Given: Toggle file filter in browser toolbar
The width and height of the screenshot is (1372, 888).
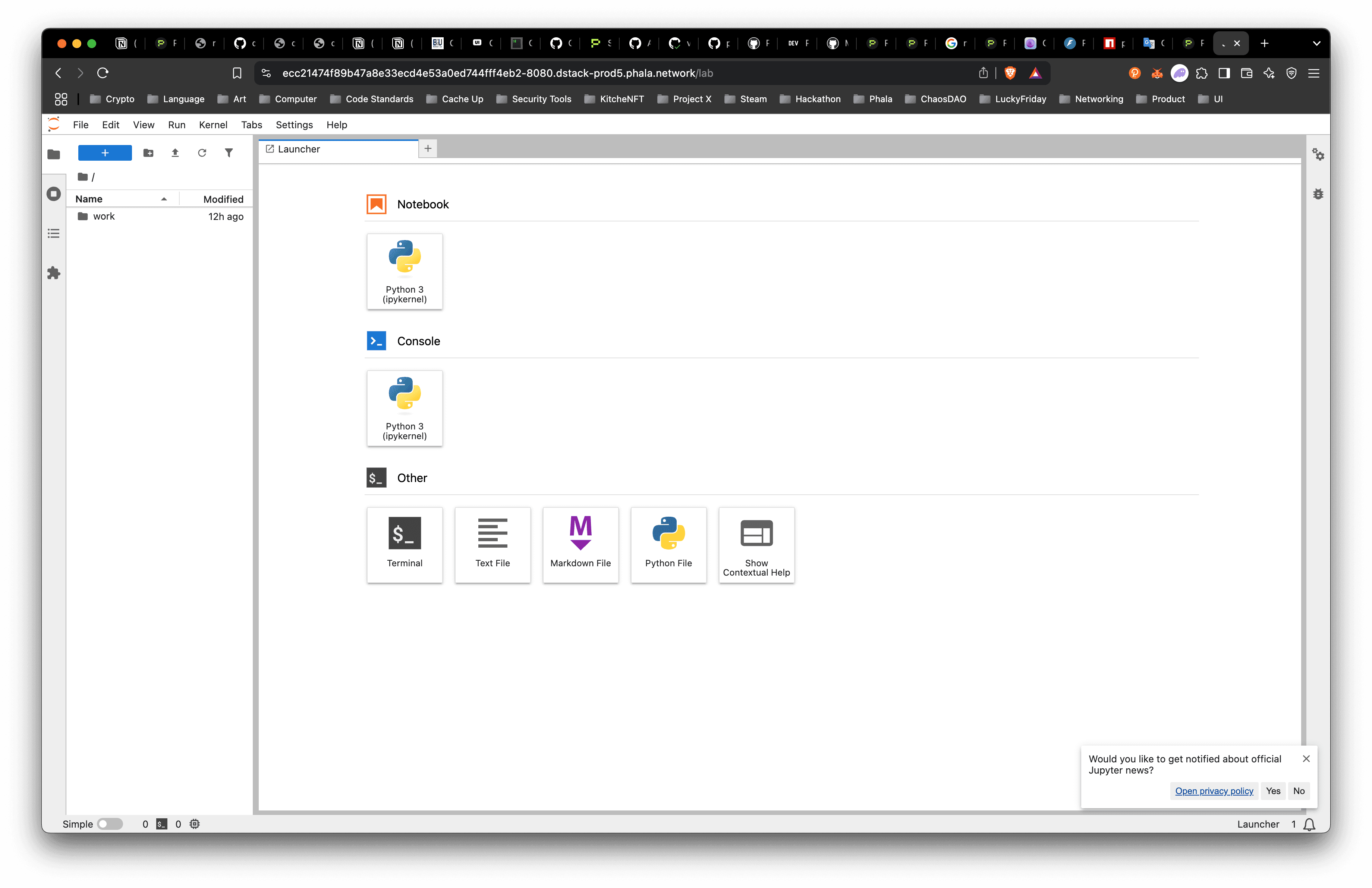Looking at the screenshot, I should (x=229, y=153).
